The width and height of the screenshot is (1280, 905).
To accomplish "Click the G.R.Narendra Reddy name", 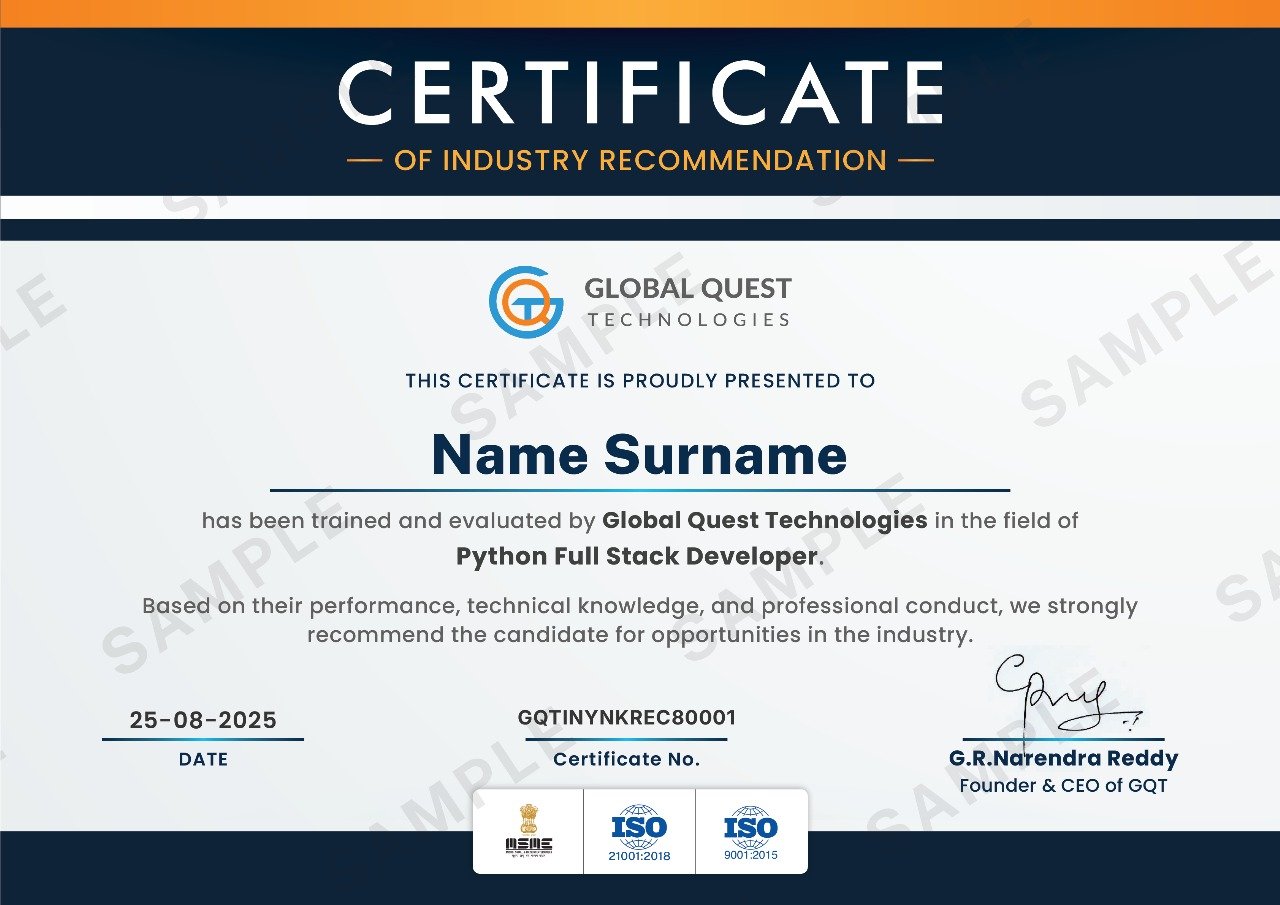I will 1064,758.
